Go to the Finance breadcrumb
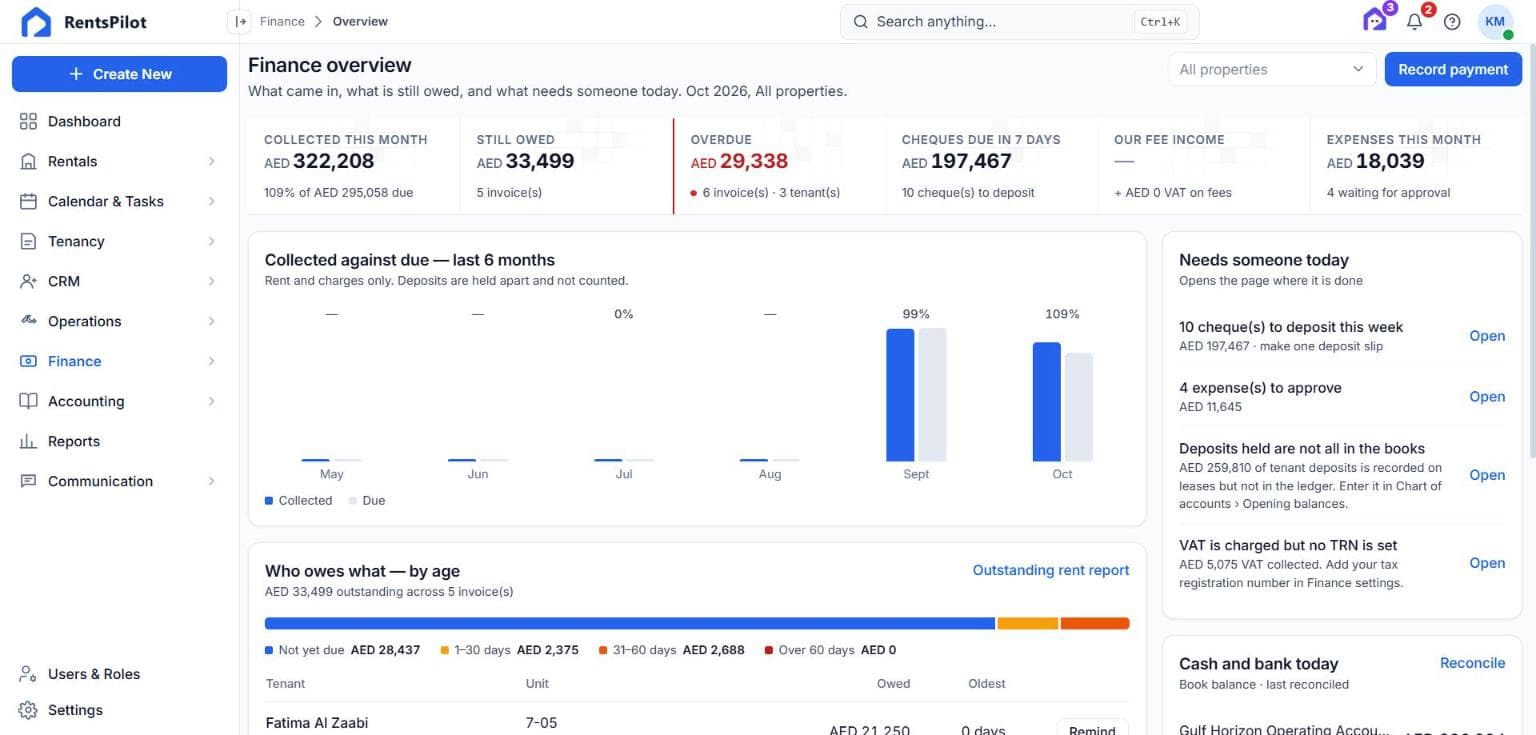1536x735 pixels. click(x=282, y=21)
